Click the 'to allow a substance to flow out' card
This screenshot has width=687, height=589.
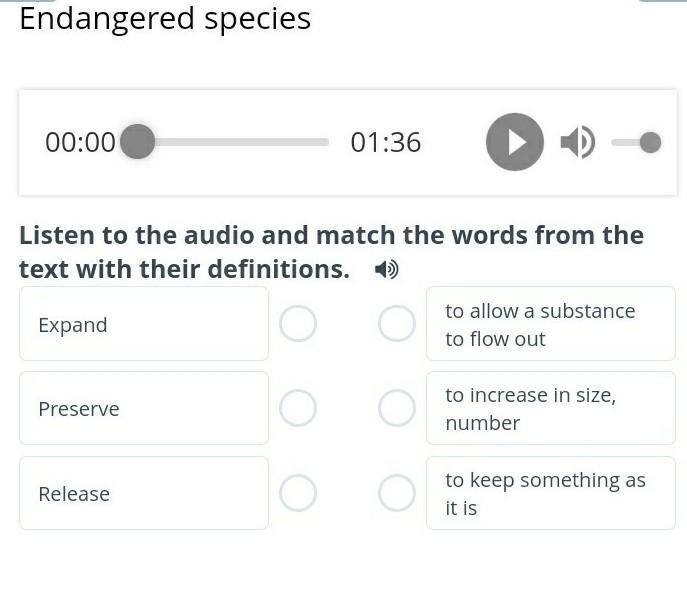click(551, 324)
